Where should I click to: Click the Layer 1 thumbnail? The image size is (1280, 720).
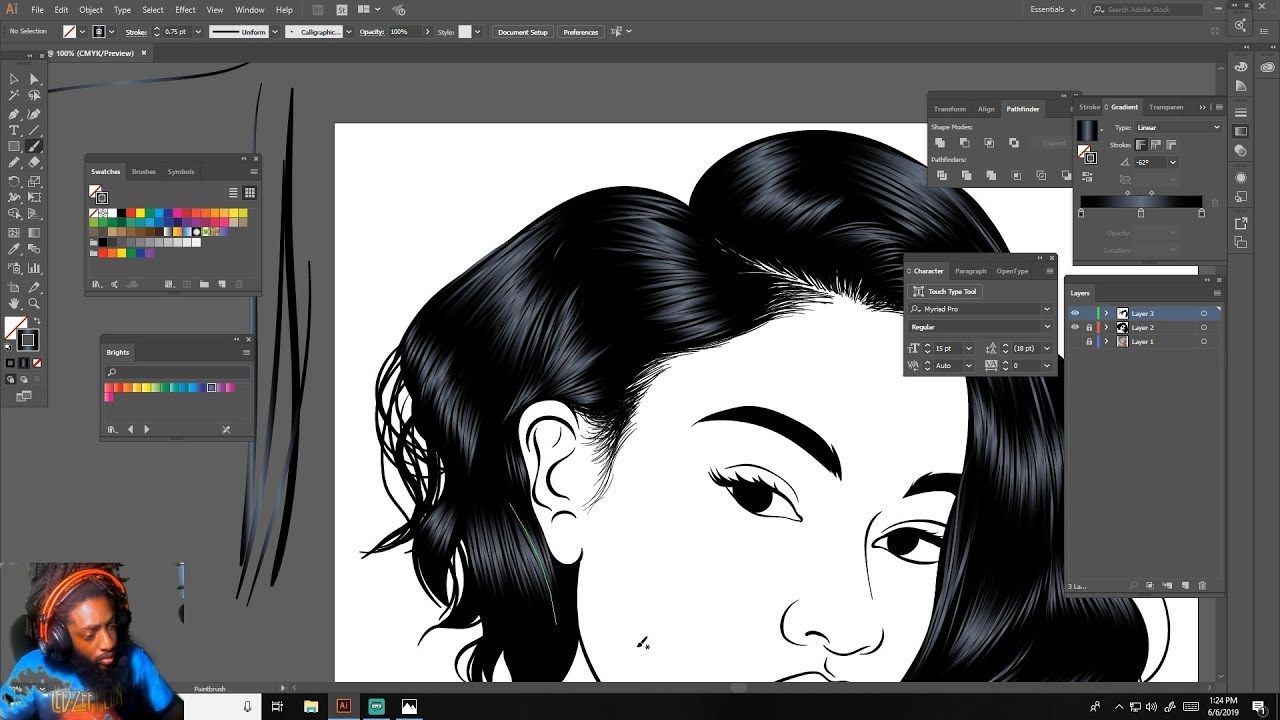tap(1122, 341)
